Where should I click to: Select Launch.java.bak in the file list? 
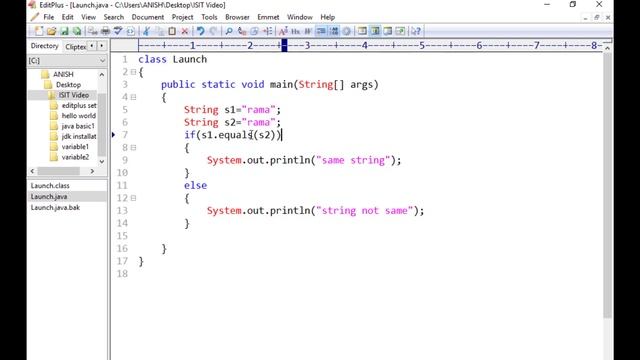pyautogui.click(x=55, y=208)
